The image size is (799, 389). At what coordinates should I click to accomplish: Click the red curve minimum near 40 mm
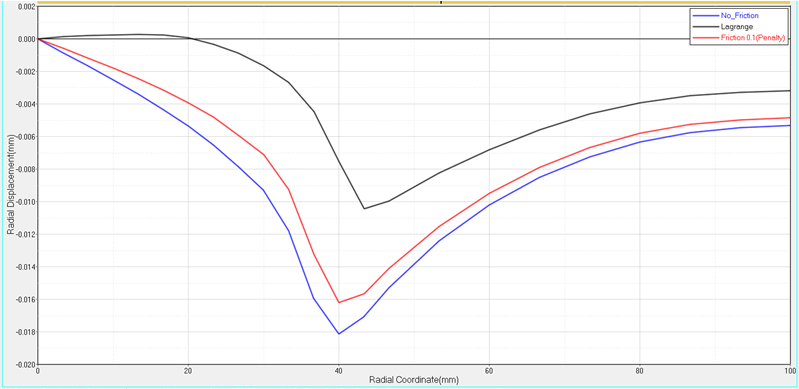coord(338,302)
